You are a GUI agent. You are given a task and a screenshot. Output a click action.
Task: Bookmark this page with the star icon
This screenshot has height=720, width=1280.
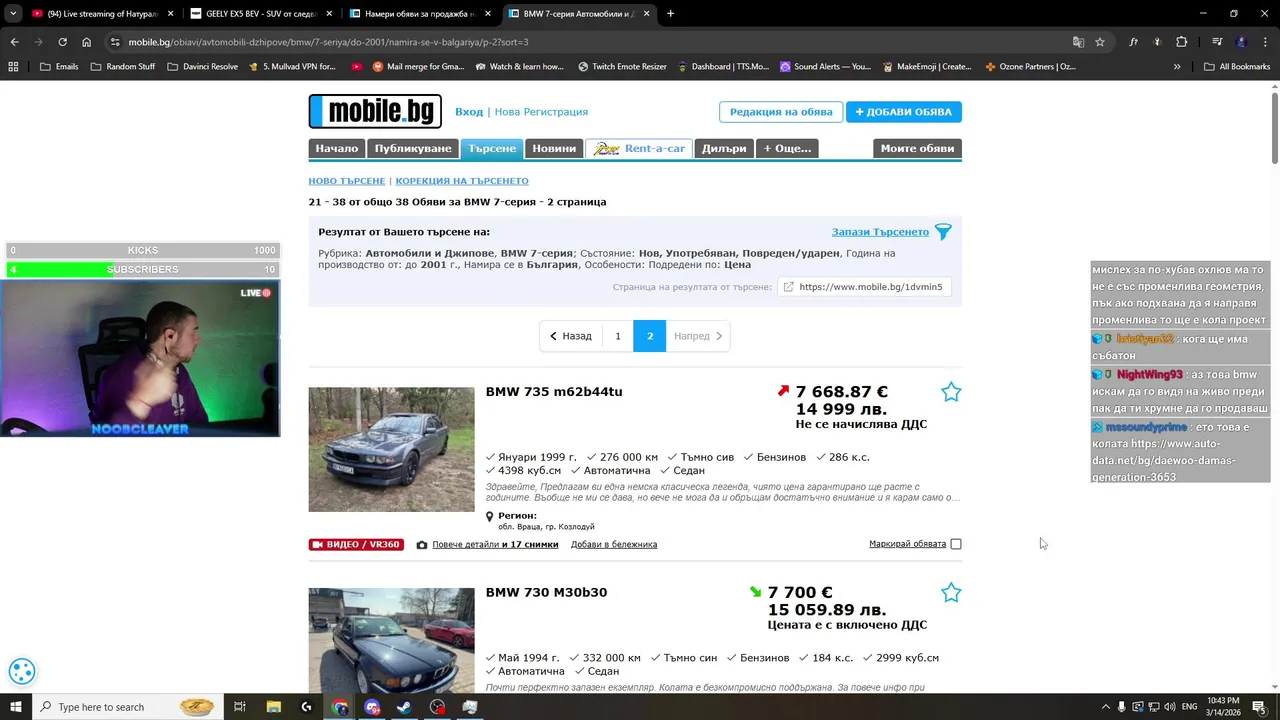pyautogui.click(x=1100, y=42)
